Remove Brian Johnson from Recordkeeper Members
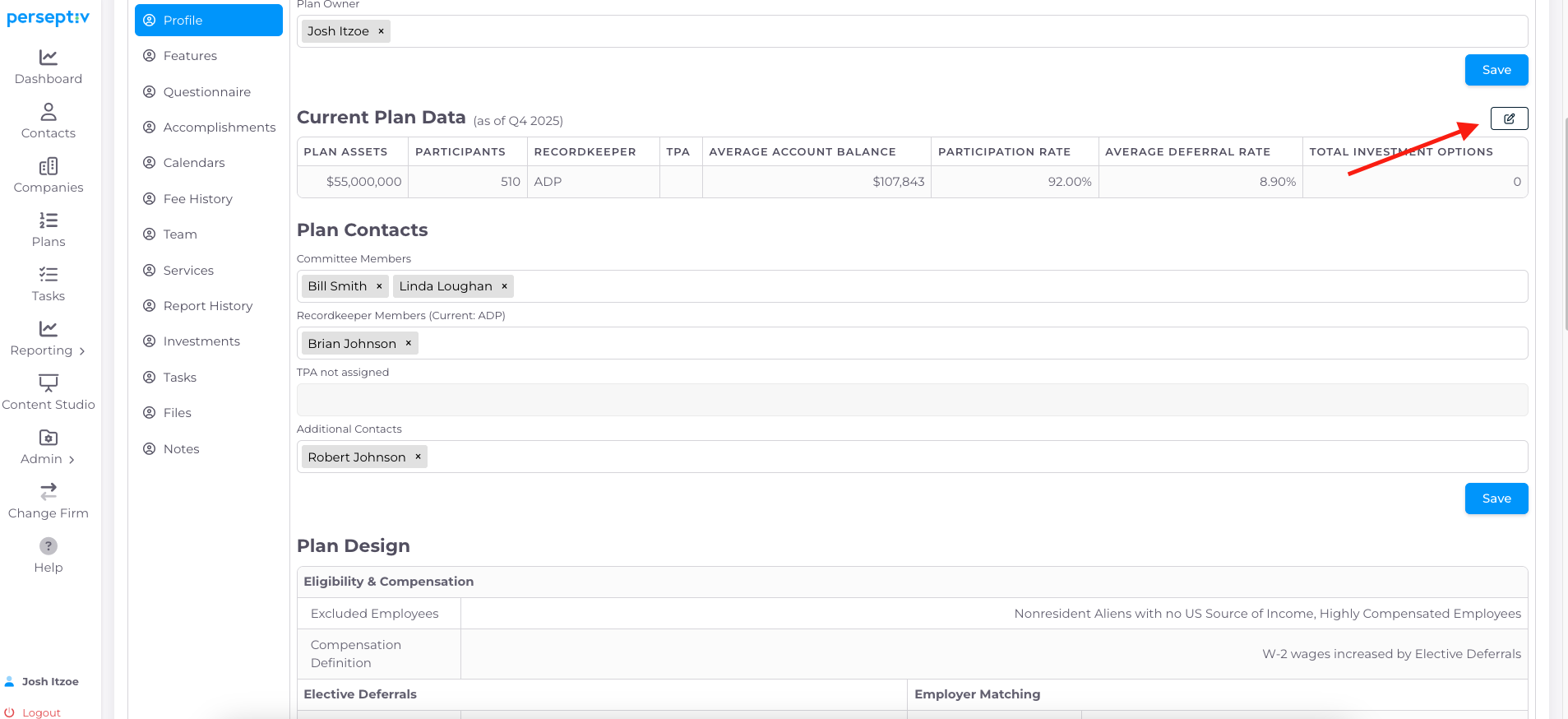The width and height of the screenshot is (1568, 719). tap(408, 343)
